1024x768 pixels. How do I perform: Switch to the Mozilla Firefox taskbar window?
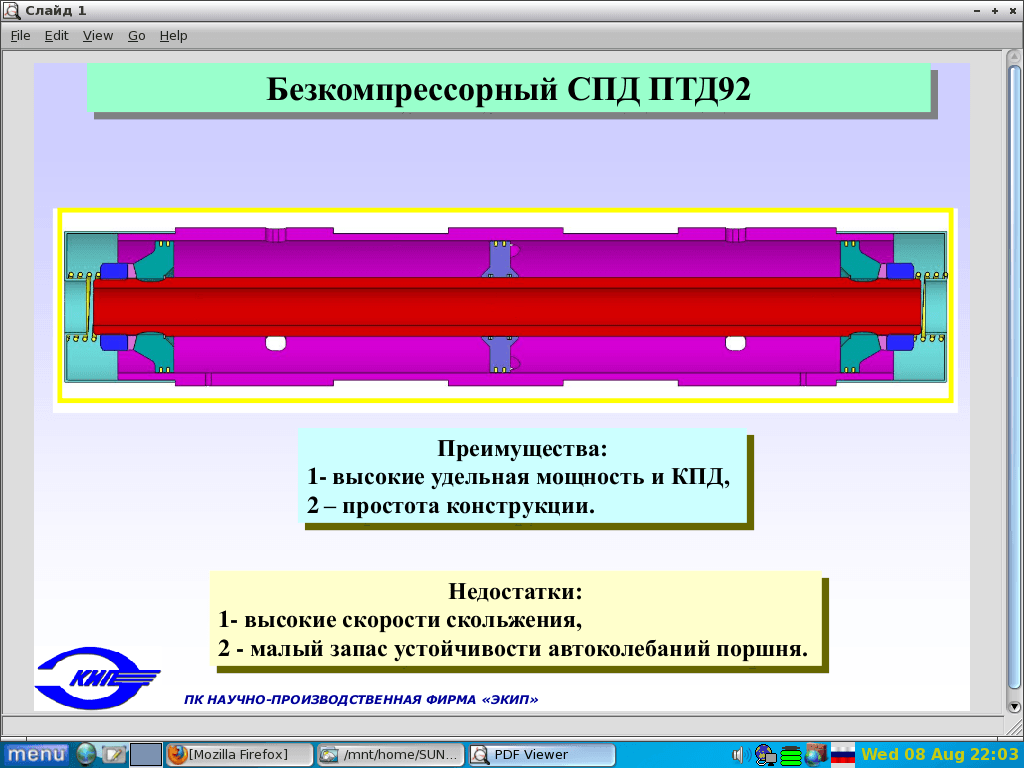click(239, 754)
